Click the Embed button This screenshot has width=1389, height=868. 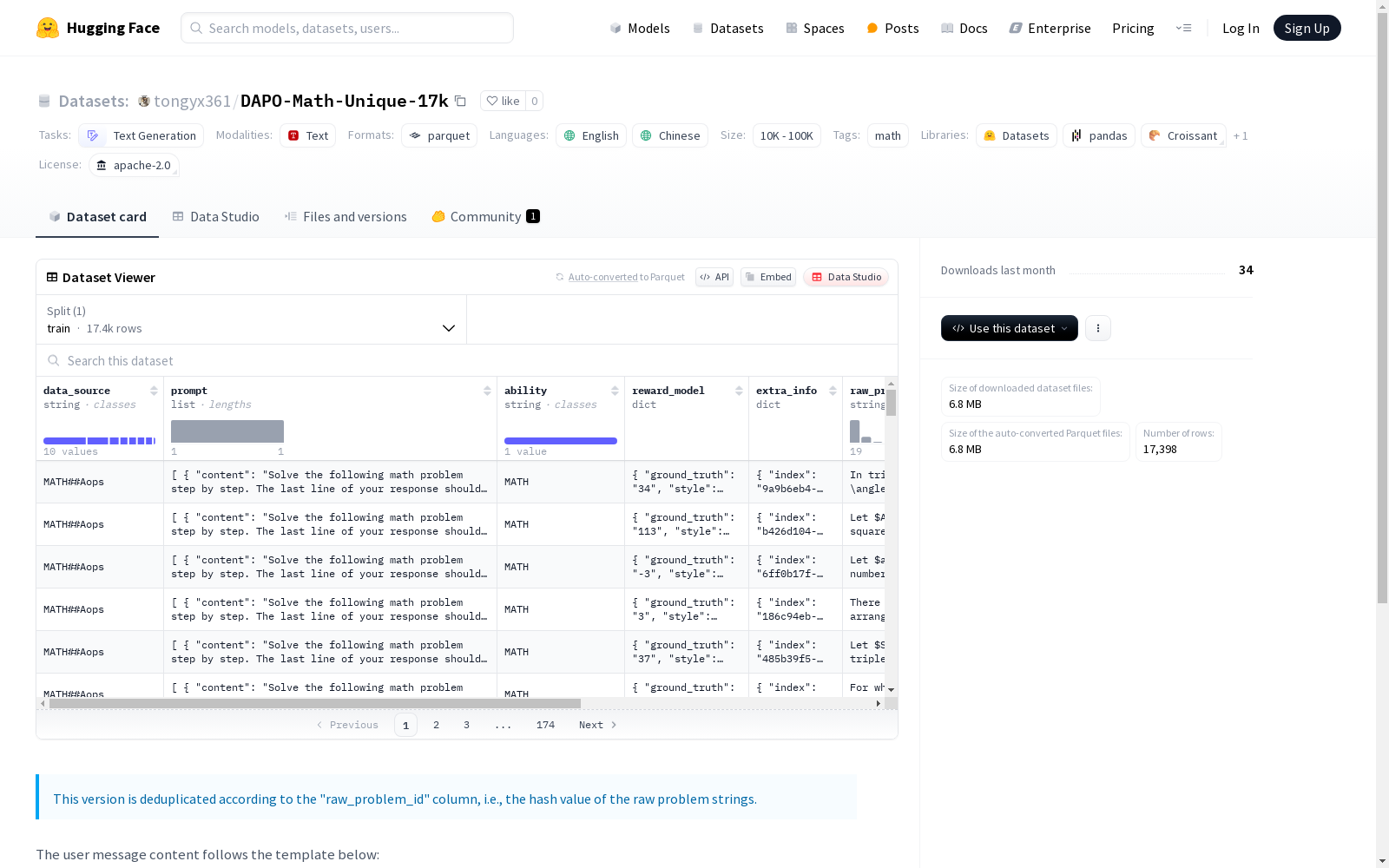768,277
